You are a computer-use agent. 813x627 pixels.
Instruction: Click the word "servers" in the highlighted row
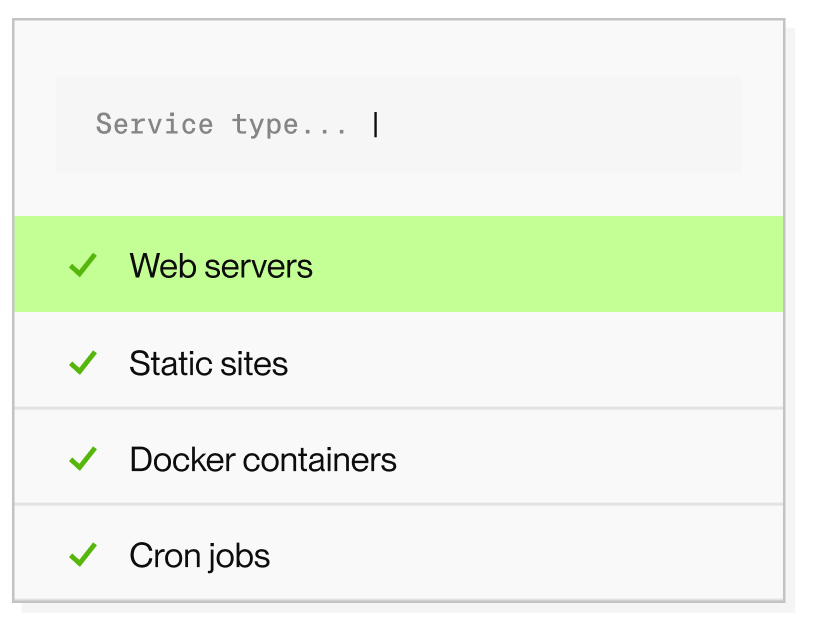(x=266, y=267)
